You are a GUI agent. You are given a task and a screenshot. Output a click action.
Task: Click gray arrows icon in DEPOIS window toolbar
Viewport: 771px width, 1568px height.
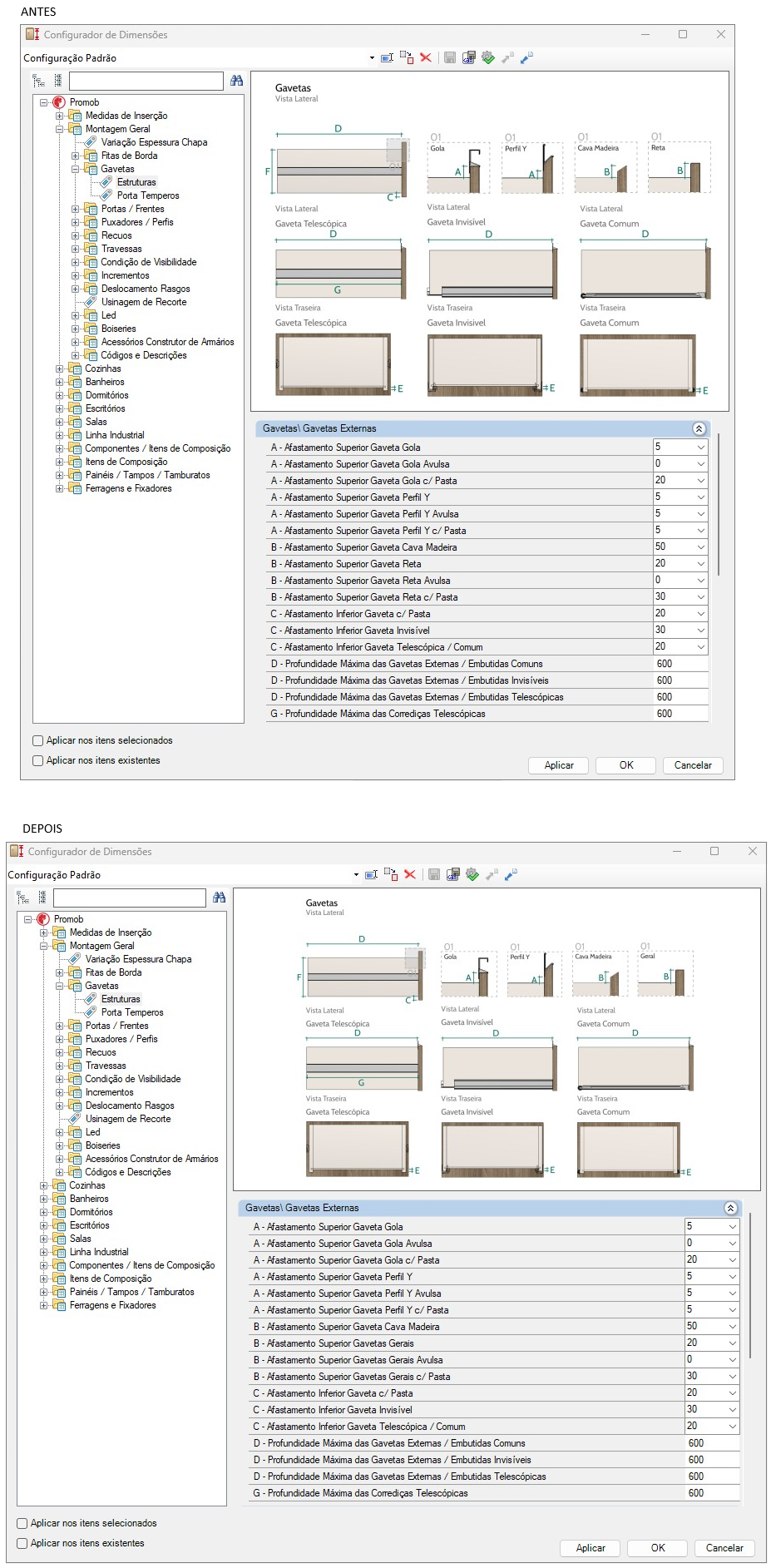pos(492,874)
